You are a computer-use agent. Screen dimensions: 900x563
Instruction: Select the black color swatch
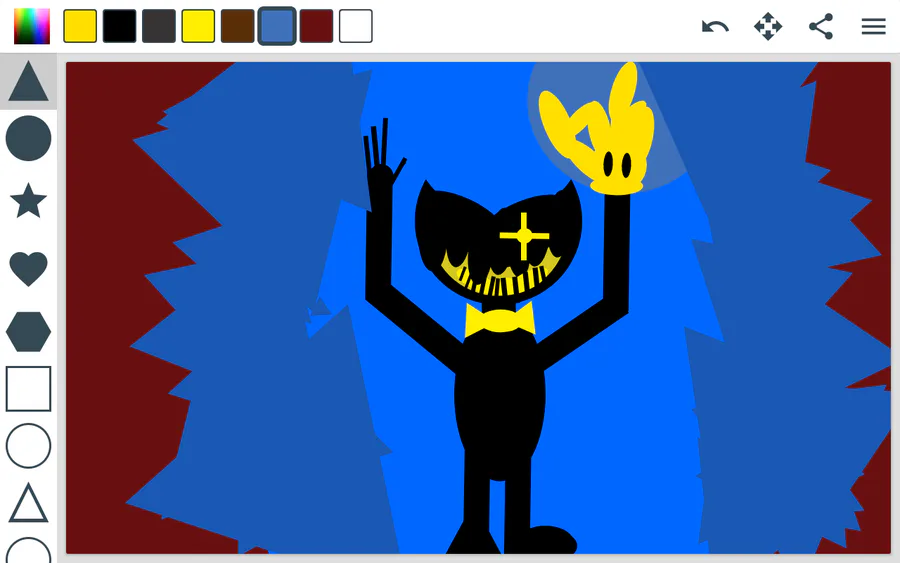pos(119,26)
